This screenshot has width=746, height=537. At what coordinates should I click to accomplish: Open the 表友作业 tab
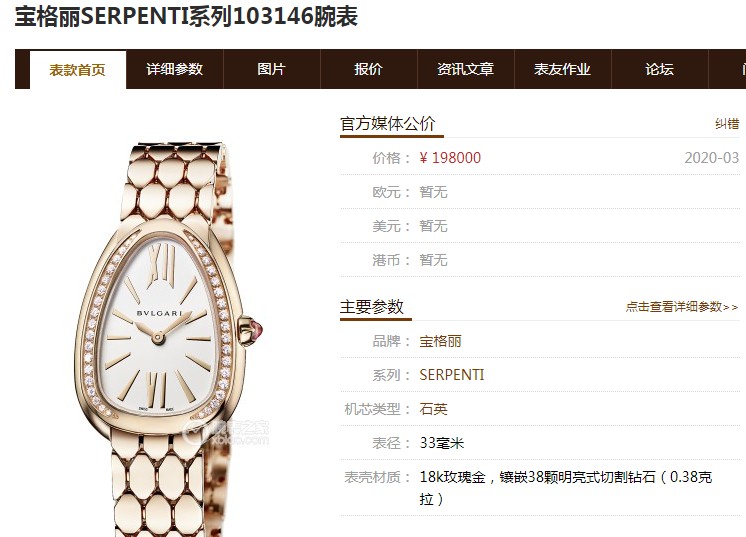(563, 69)
